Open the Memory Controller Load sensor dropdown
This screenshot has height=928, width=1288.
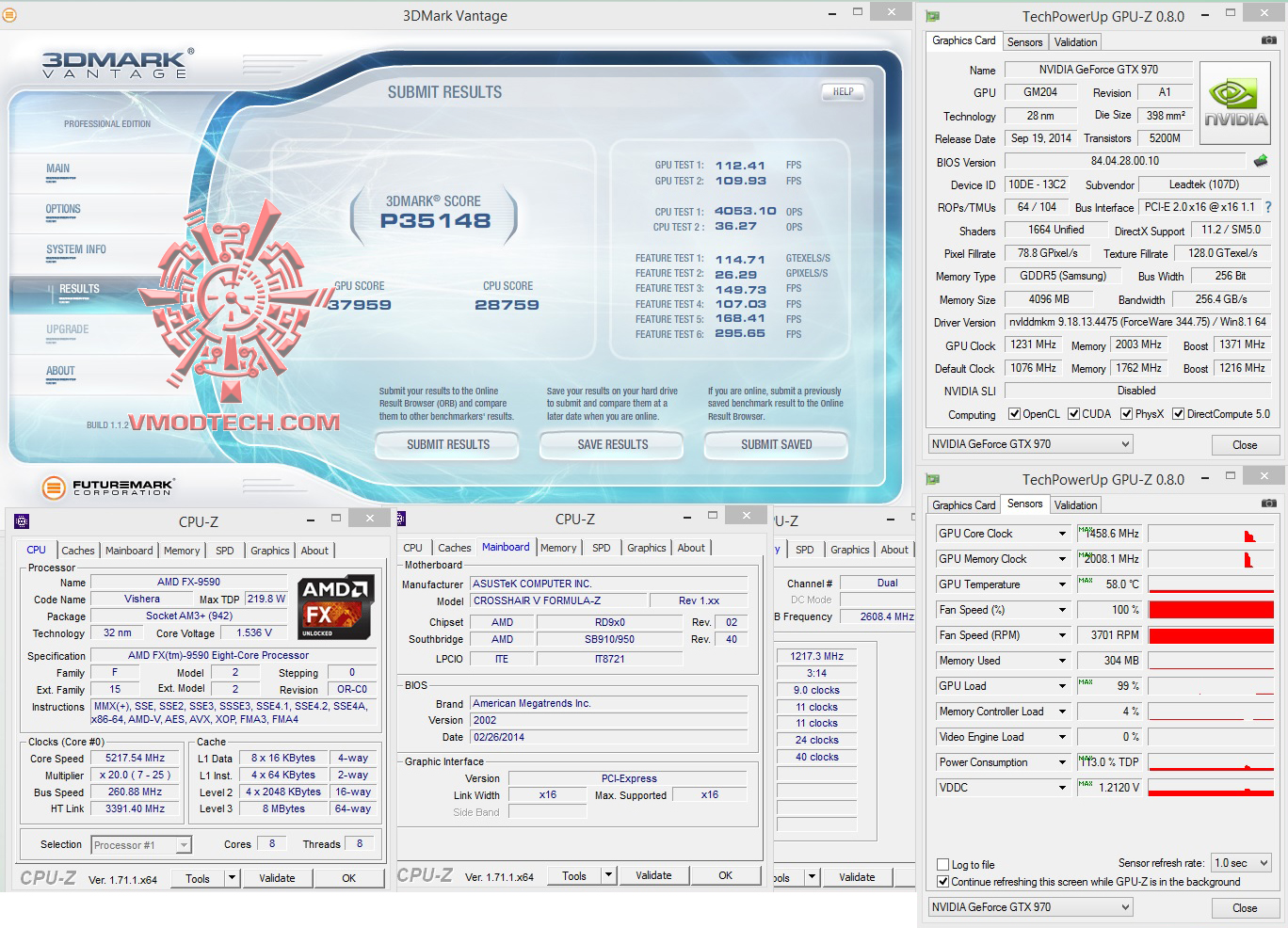pos(1062,712)
